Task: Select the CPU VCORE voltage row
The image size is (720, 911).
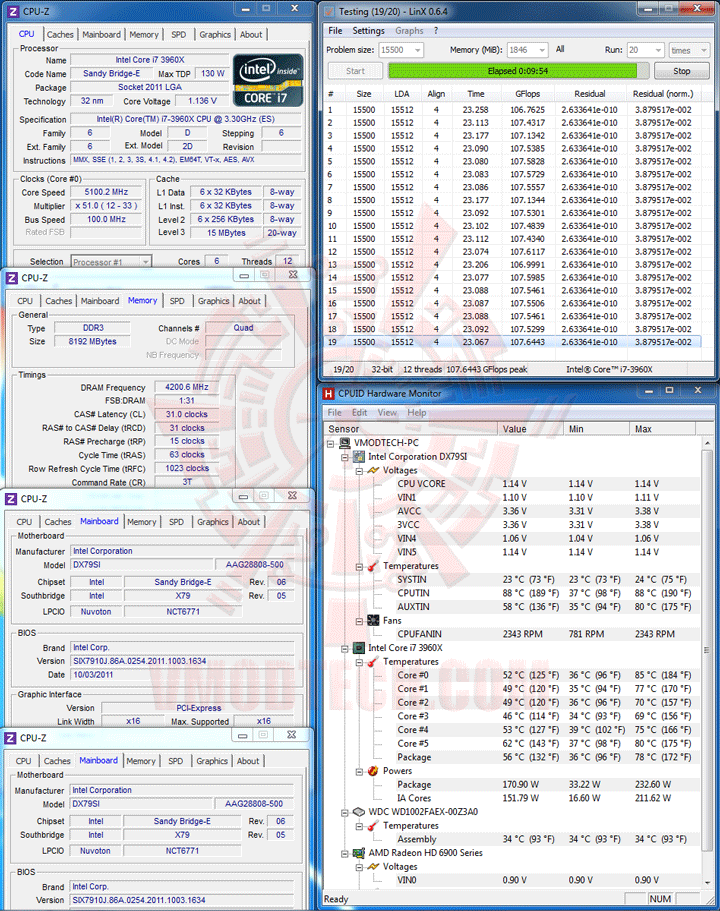Action: (541, 484)
